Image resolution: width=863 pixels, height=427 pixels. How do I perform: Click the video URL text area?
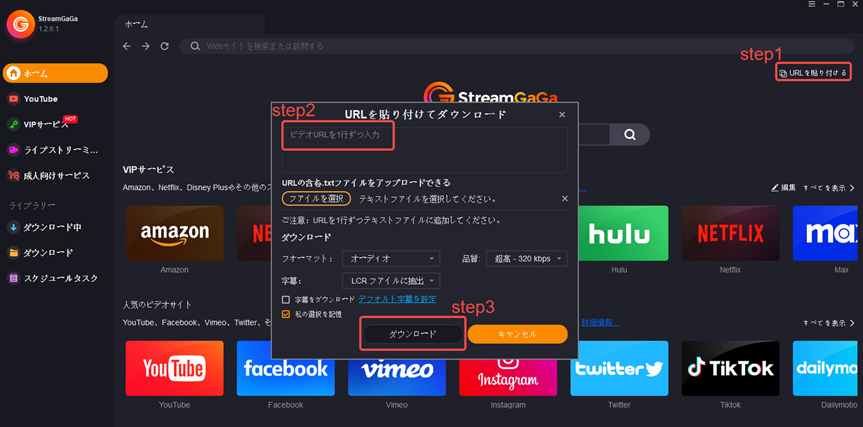[424, 150]
